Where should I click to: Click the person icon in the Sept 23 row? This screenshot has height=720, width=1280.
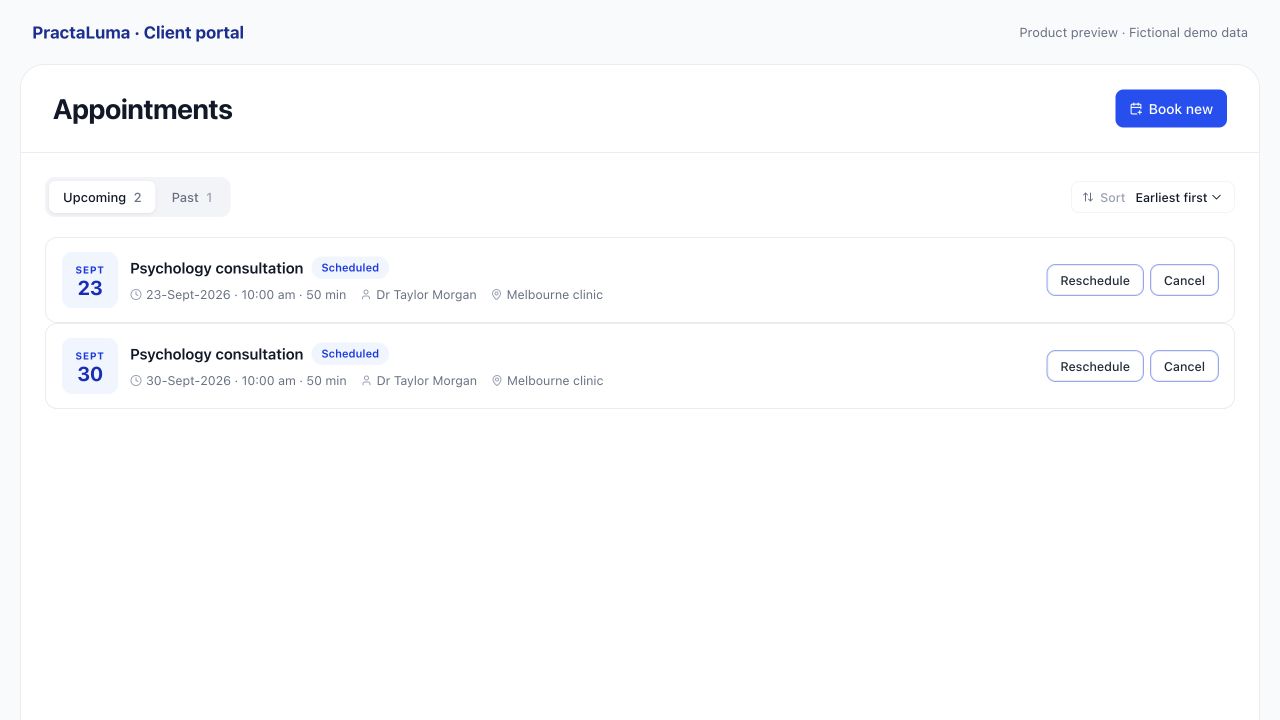coord(366,295)
